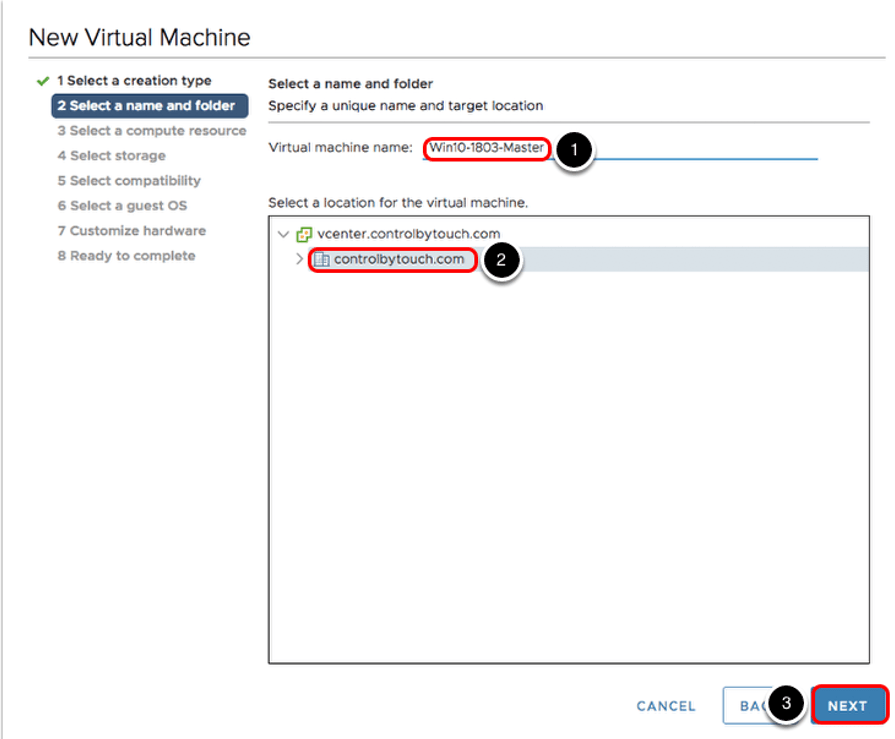Proceed with the Next button
The image size is (895, 739).
point(847,705)
